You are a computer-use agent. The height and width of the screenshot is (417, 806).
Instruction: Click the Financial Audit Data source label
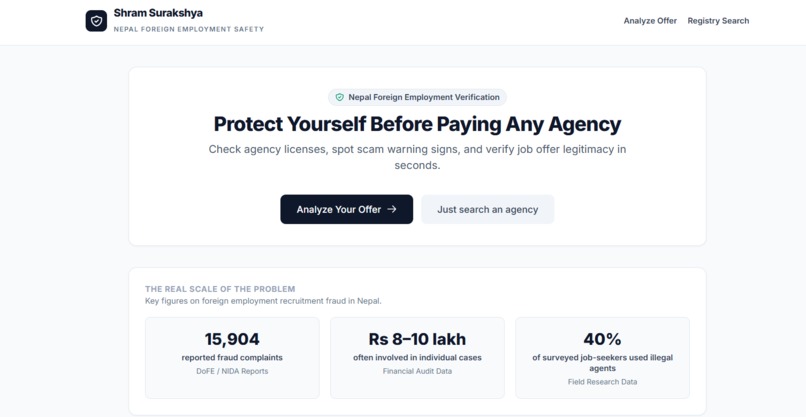tap(417, 371)
